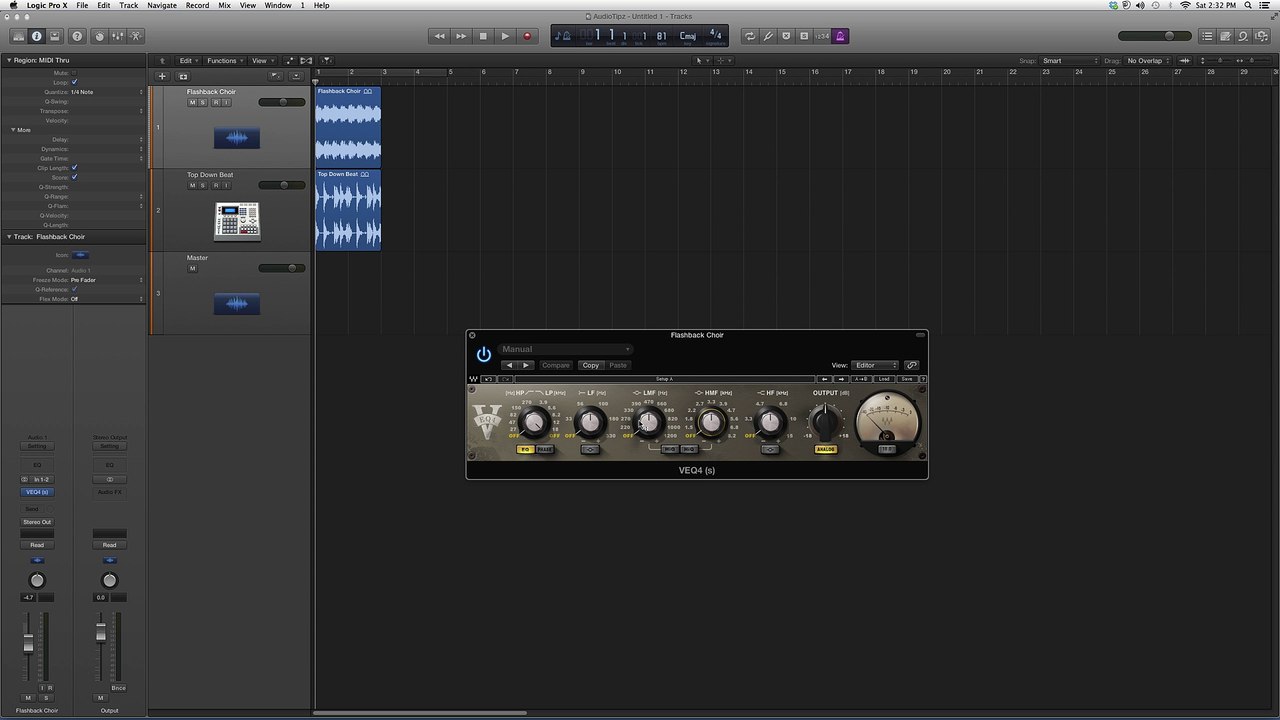The width and height of the screenshot is (1280, 720).
Task: Open the List Editors button
Action: point(1207,36)
